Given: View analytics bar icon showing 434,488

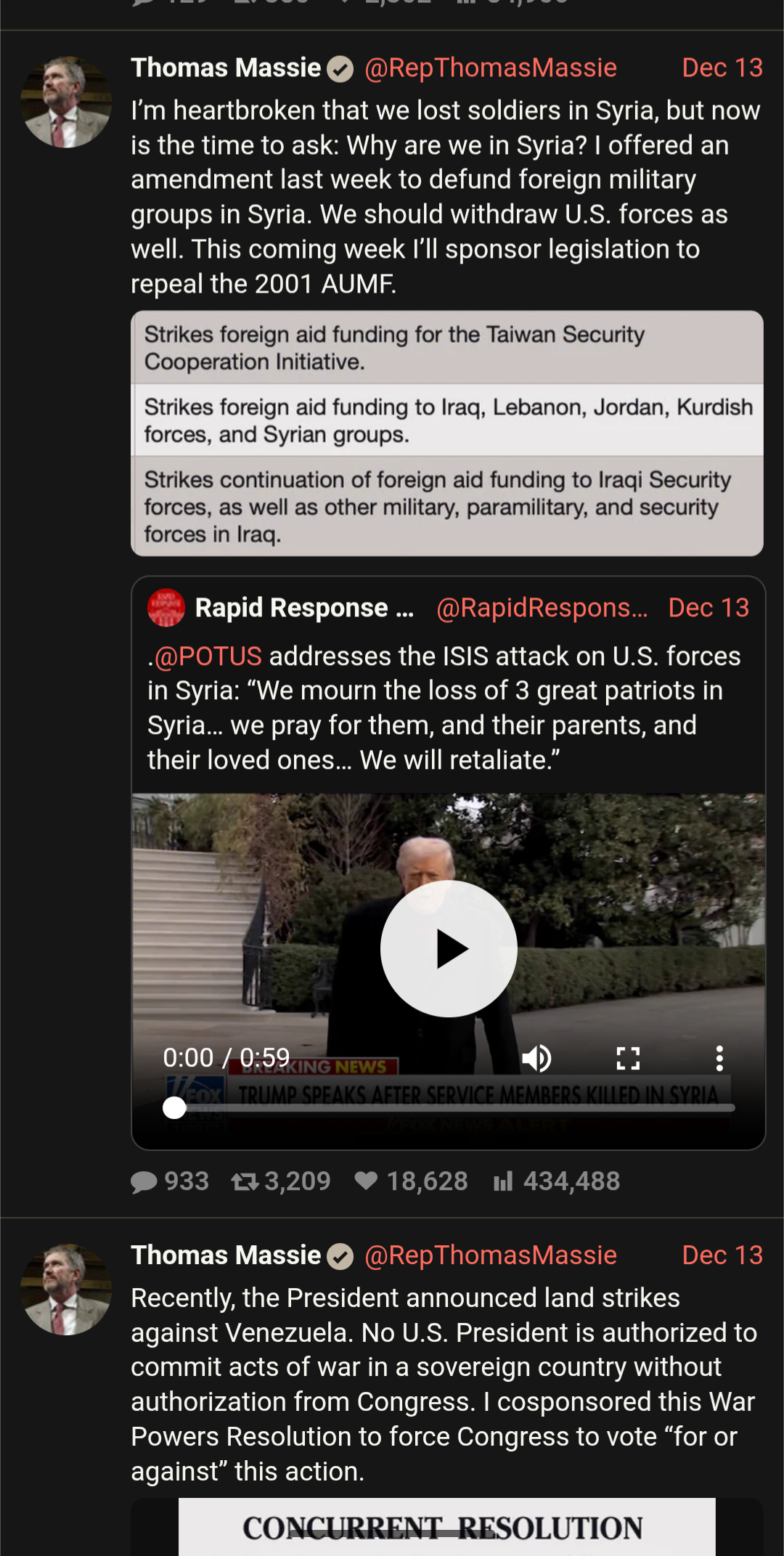Looking at the screenshot, I should pos(503,1181).
